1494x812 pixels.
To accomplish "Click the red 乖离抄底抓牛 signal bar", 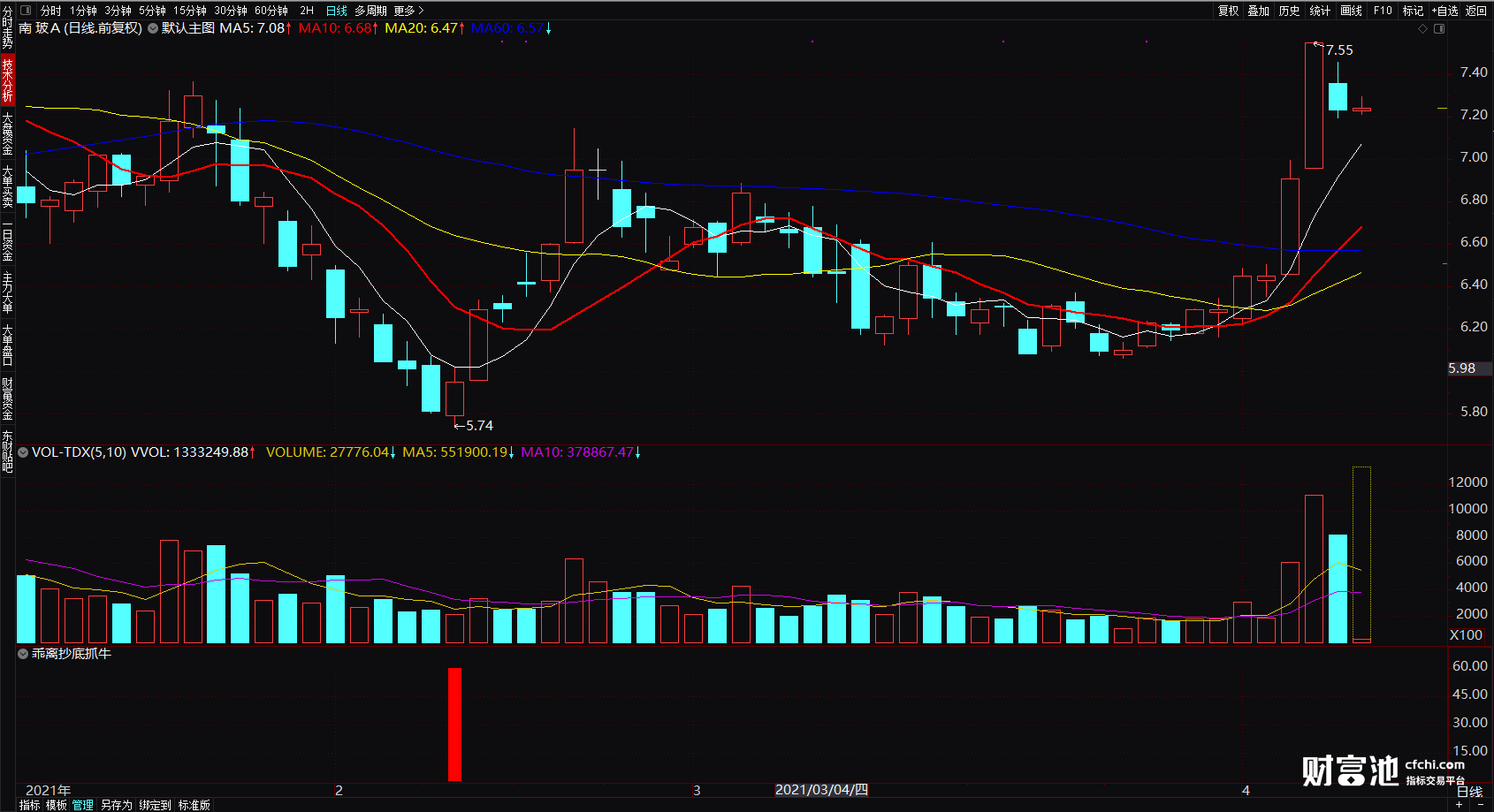I will coord(454,725).
